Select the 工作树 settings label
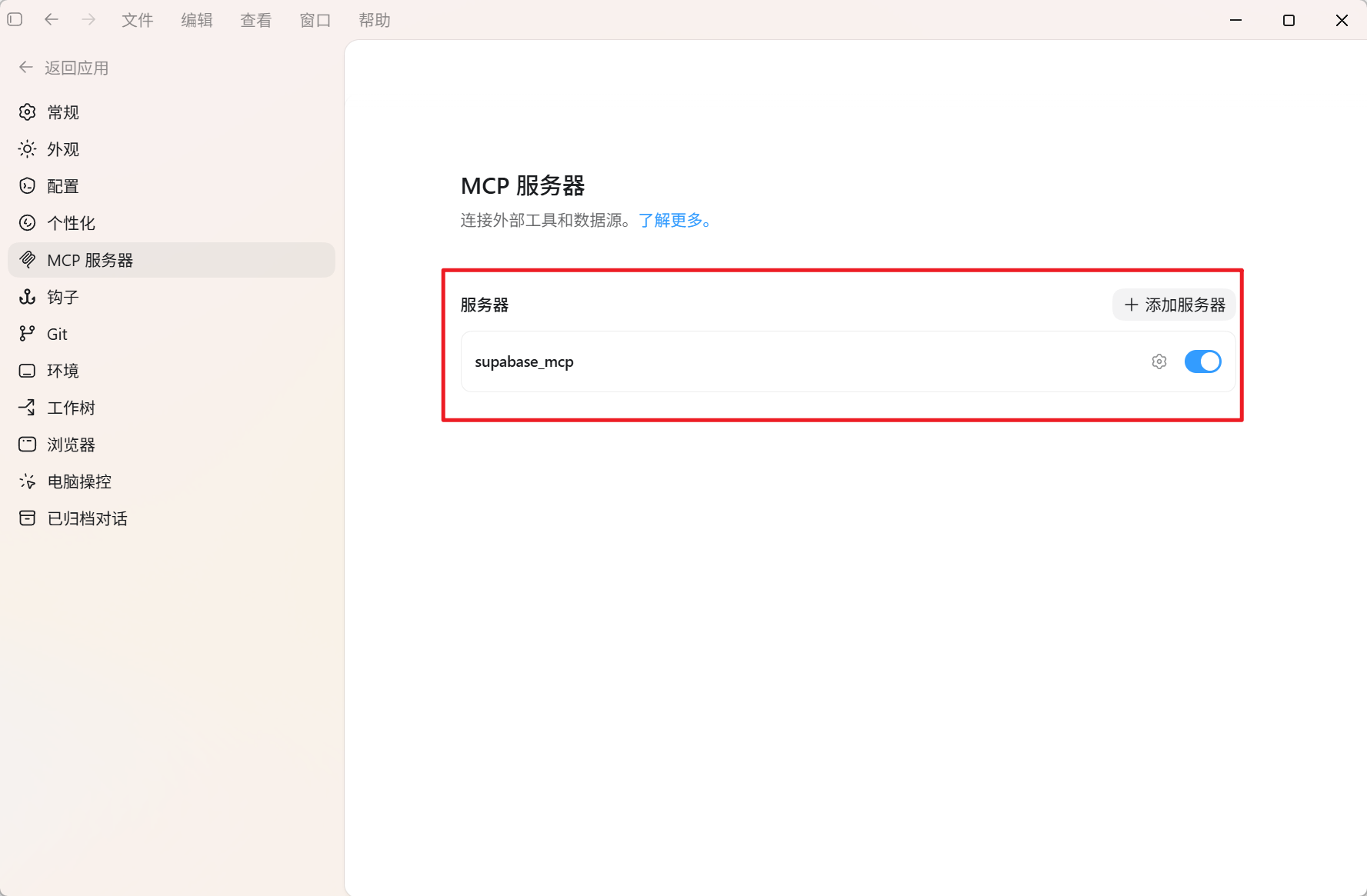 pos(72,408)
